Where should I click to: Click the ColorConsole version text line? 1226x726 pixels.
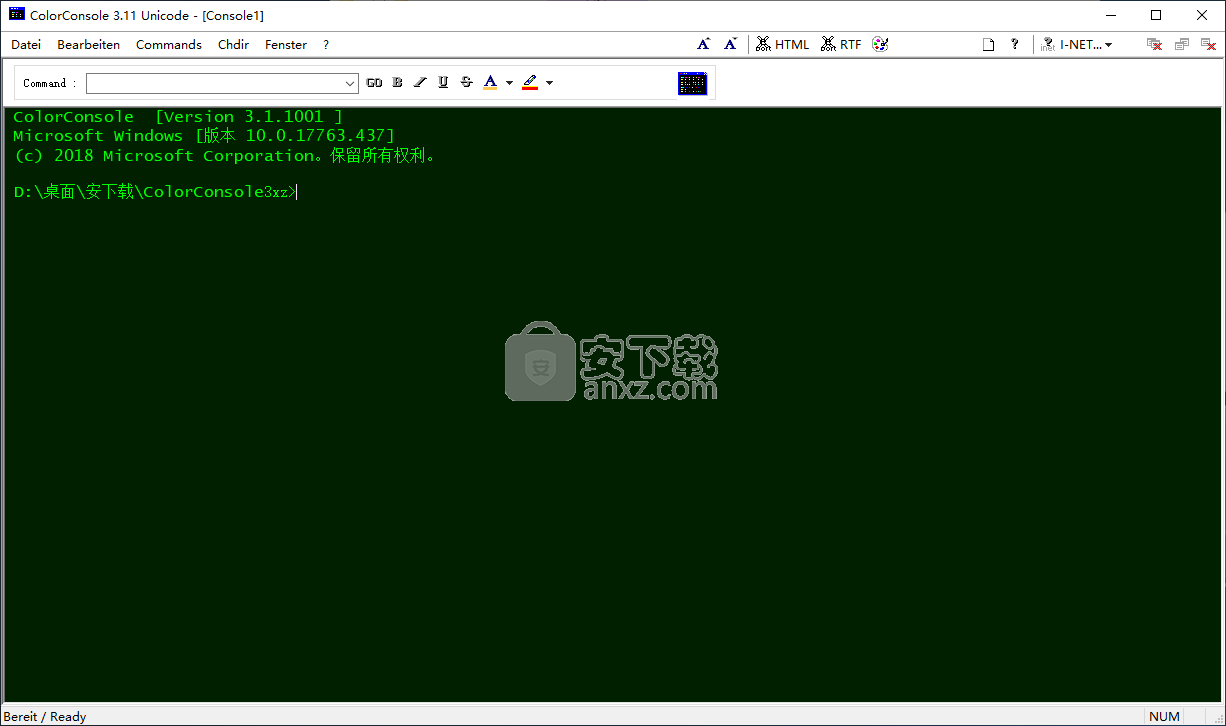177,117
